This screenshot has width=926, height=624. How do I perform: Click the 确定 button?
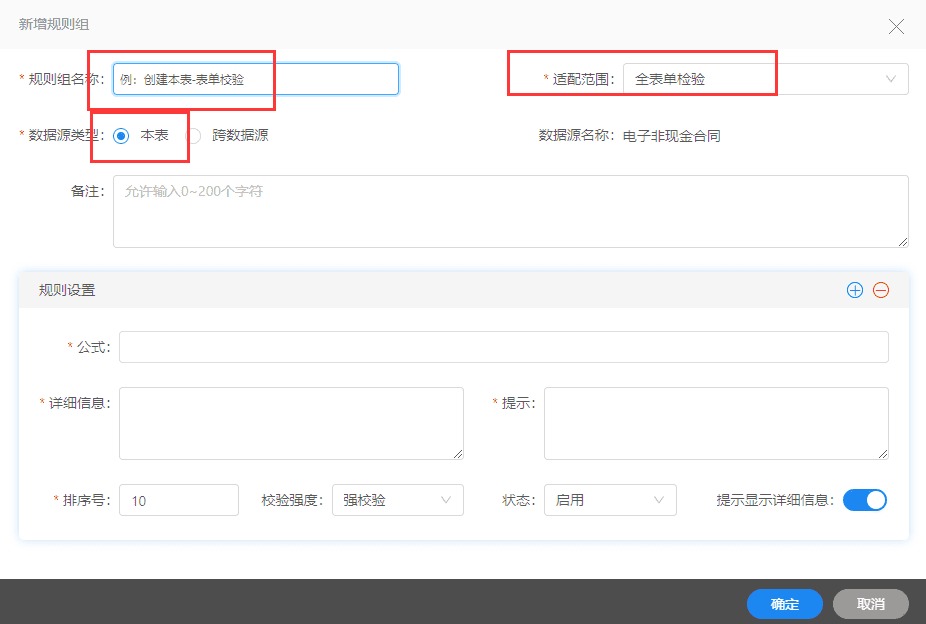point(784,604)
